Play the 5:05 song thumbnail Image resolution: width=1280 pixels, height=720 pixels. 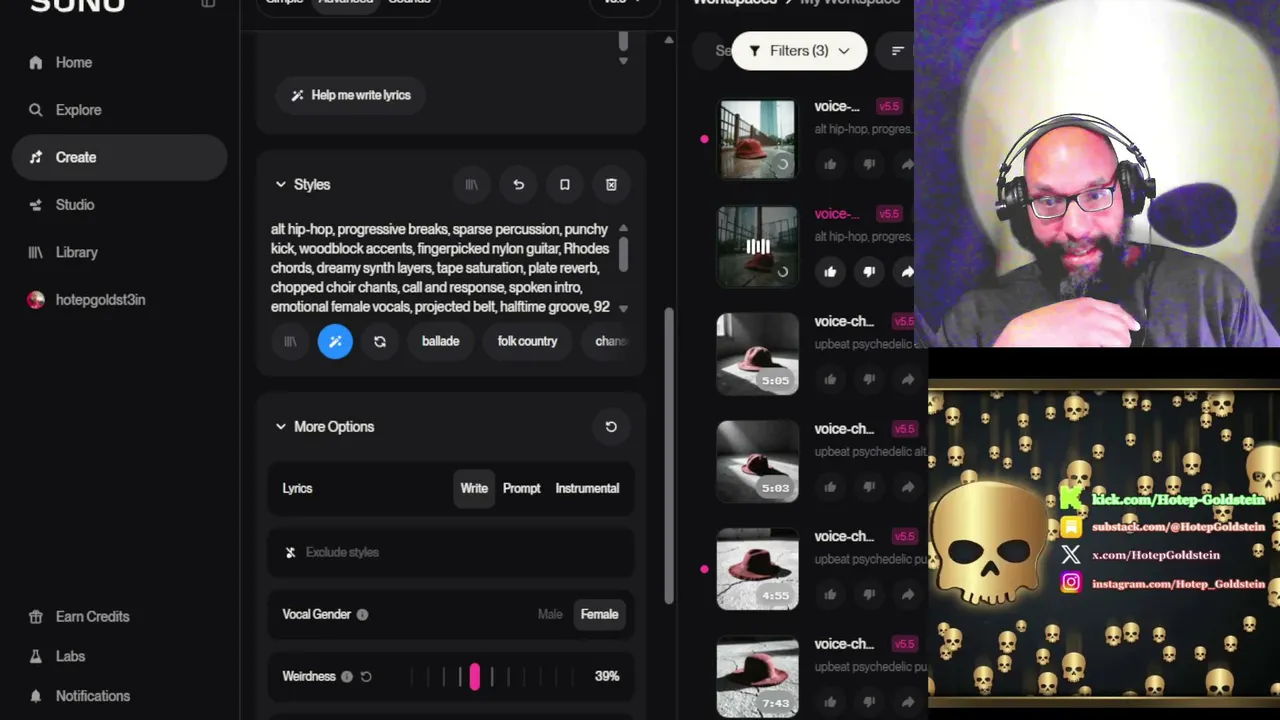757,354
